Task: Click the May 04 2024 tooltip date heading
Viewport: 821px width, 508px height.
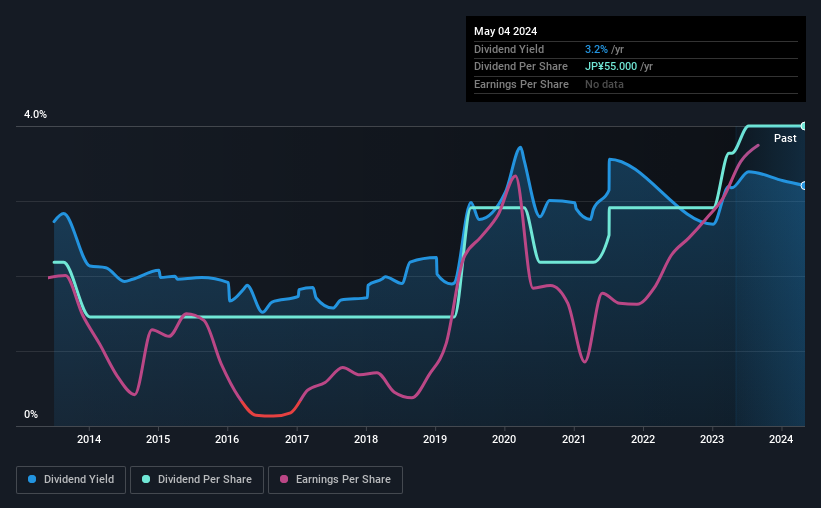Action: click(x=505, y=31)
